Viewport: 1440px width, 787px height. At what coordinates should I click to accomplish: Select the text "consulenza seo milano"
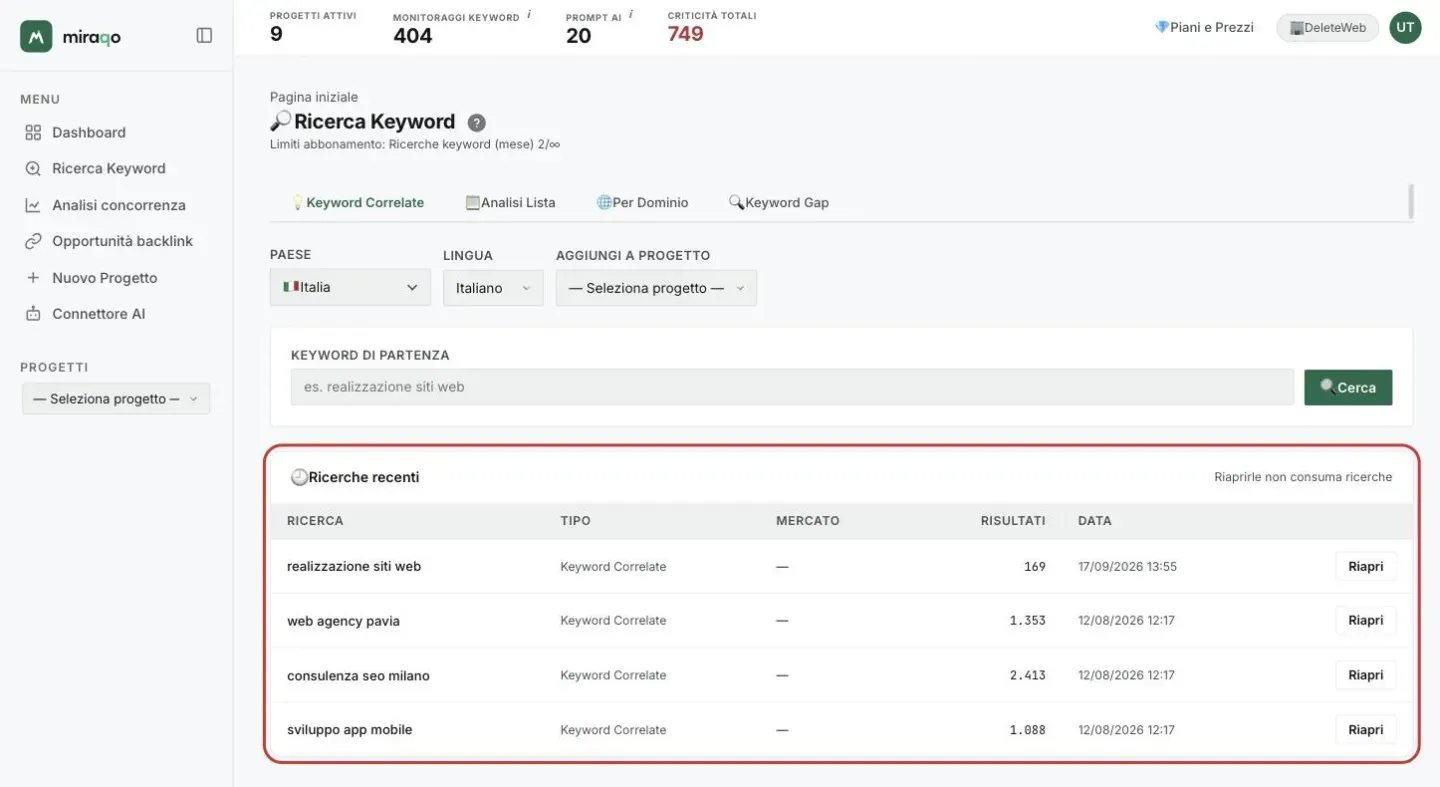tap(358, 676)
